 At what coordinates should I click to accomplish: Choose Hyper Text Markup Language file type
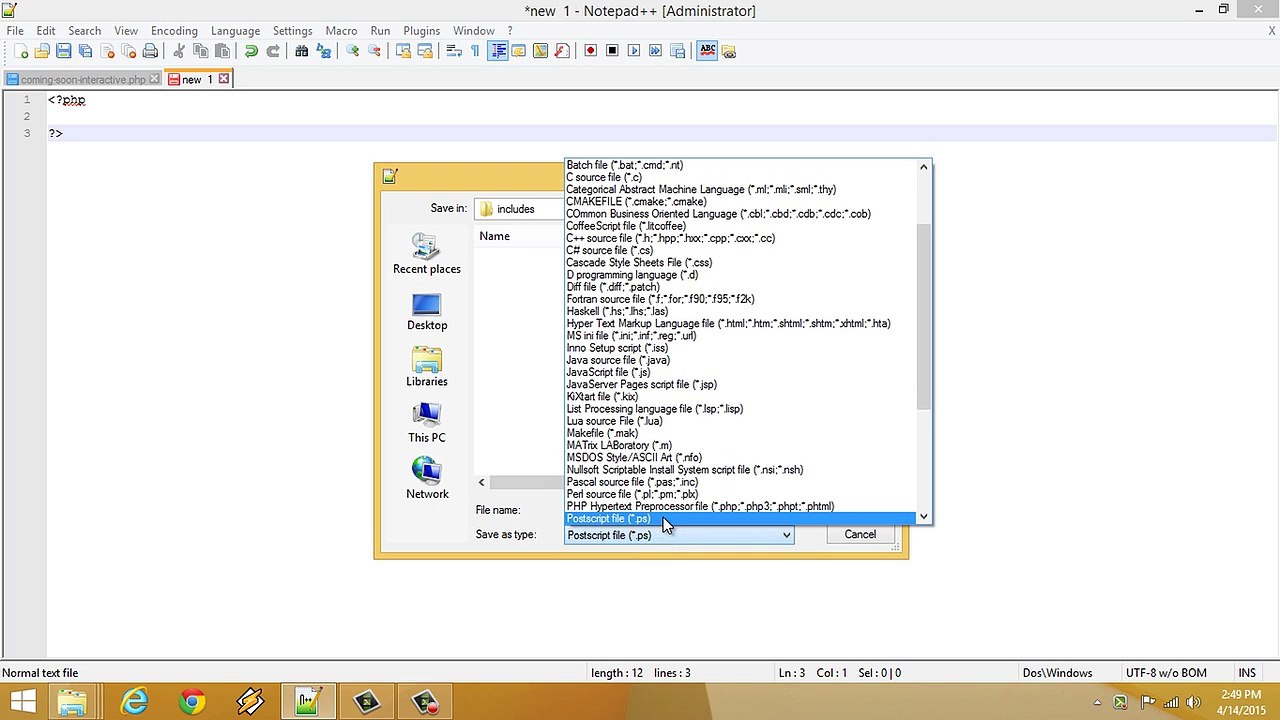pyautogui.click(x=739, y=324)
